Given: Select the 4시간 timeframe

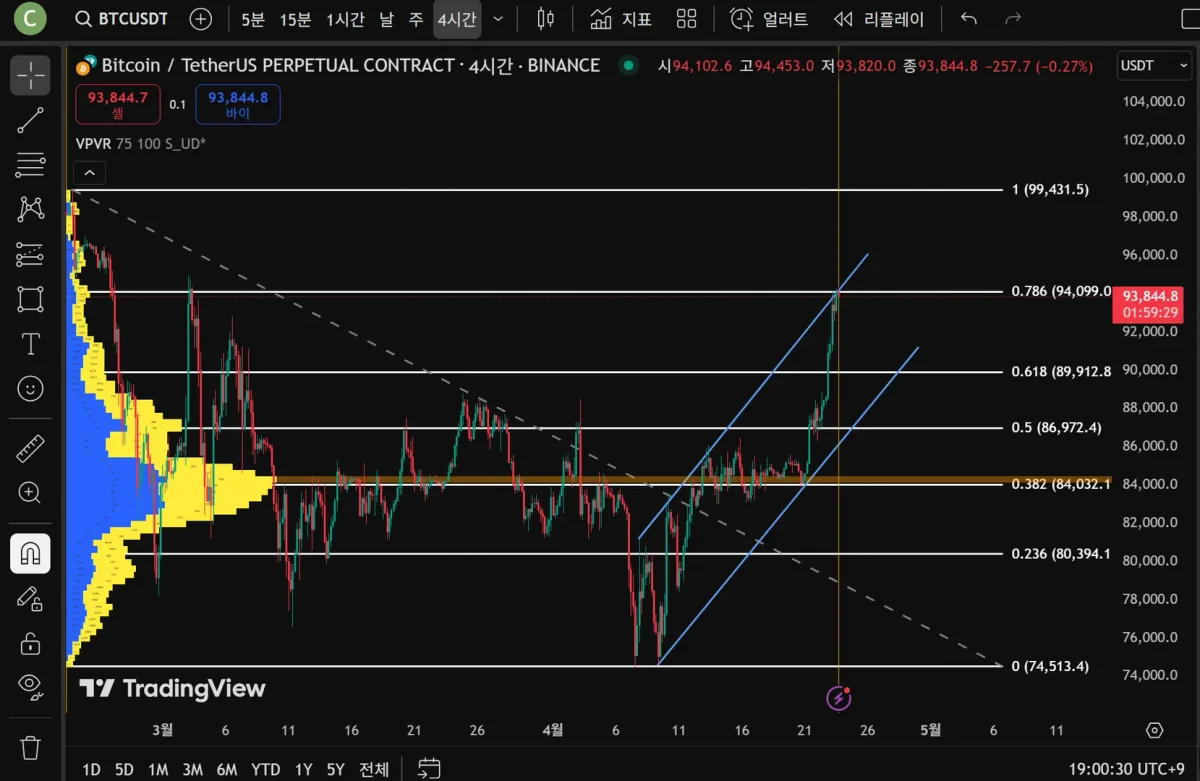Looking at the screenshot, I should [457, 19].
